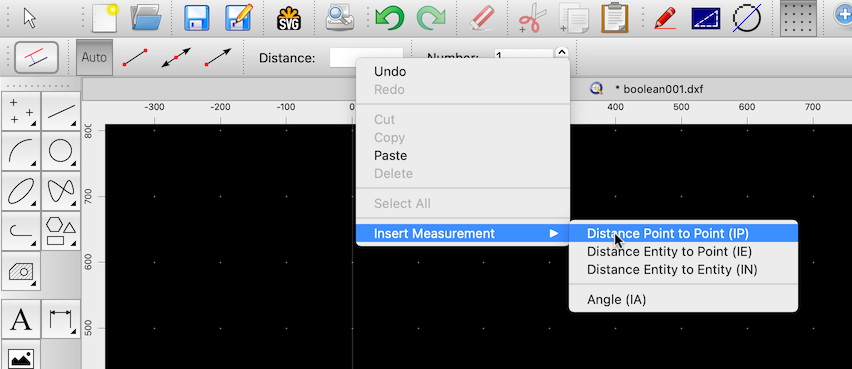Redo with the green arrow
The image size is (852, 369).
click(x=431, y=18)
